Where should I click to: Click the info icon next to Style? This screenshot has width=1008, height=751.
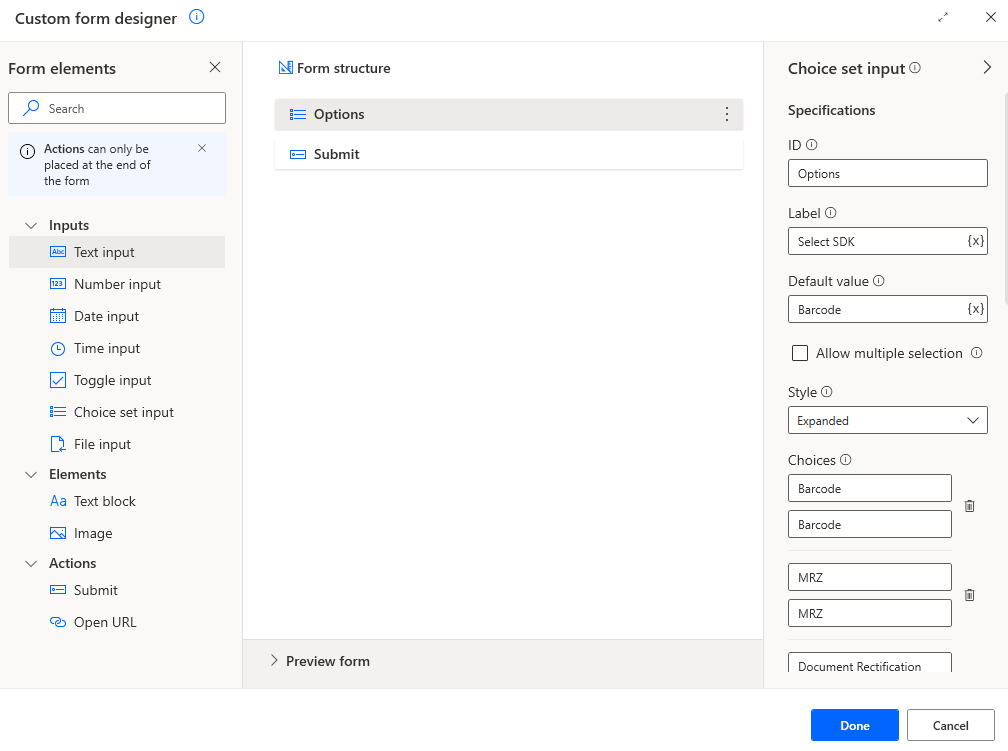point(827,393)
